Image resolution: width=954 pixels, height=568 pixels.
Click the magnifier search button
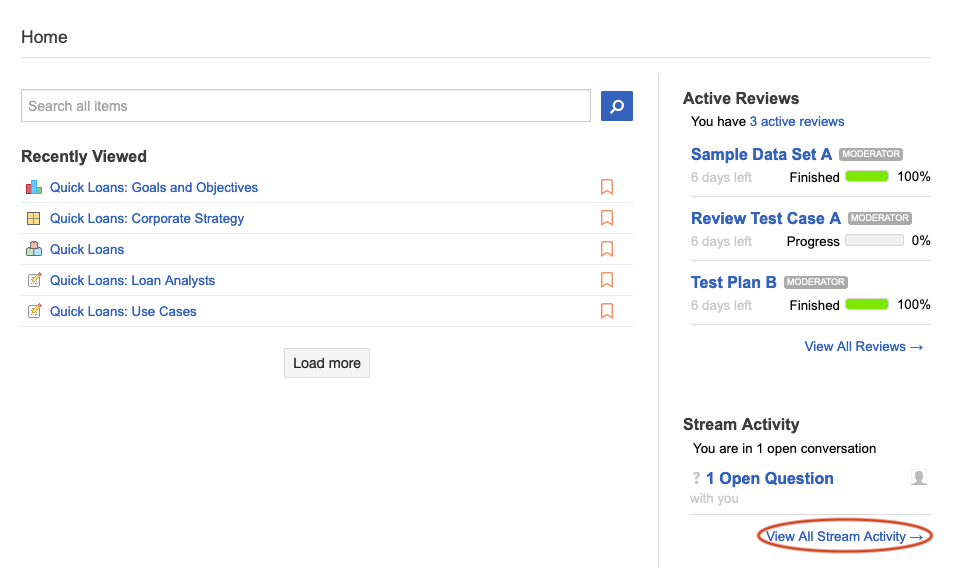[x=616, y=106]
